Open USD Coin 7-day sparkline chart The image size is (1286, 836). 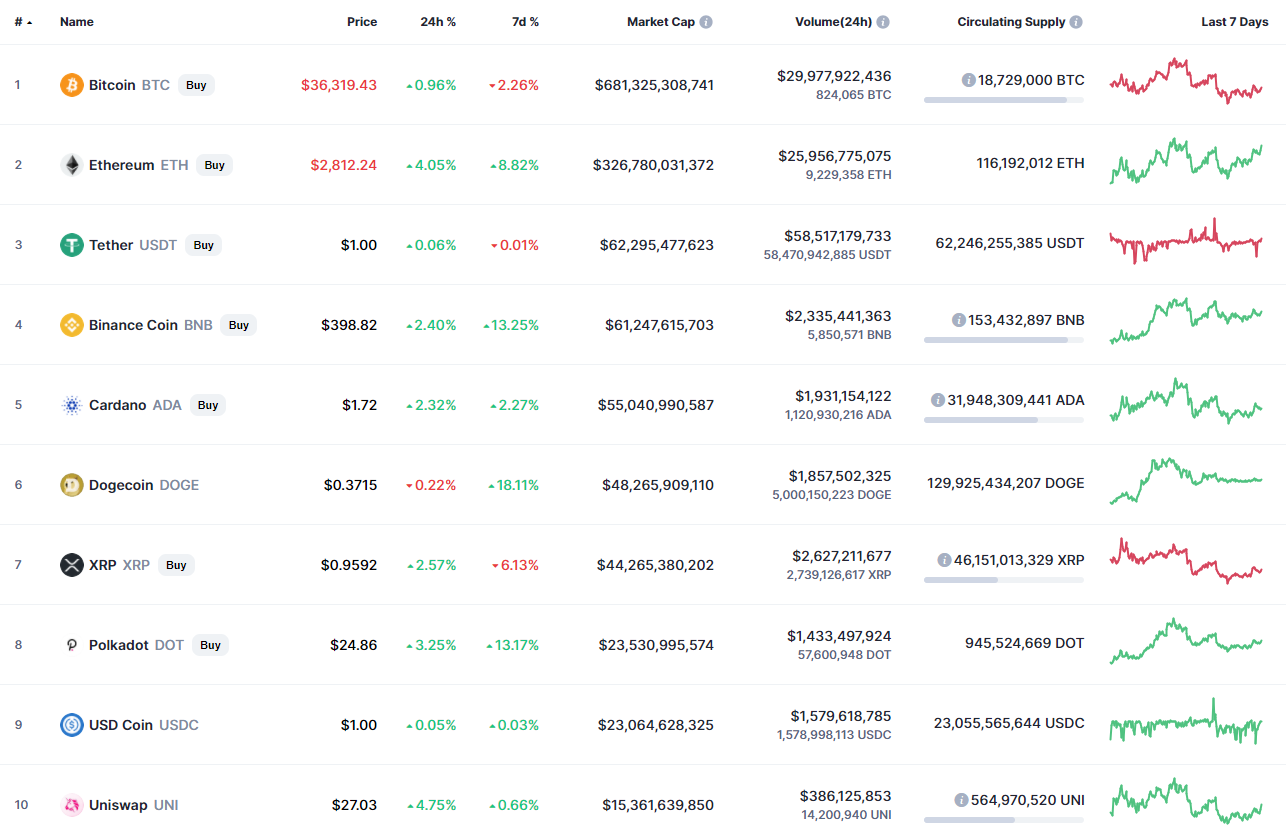[x=1186, y=721]
